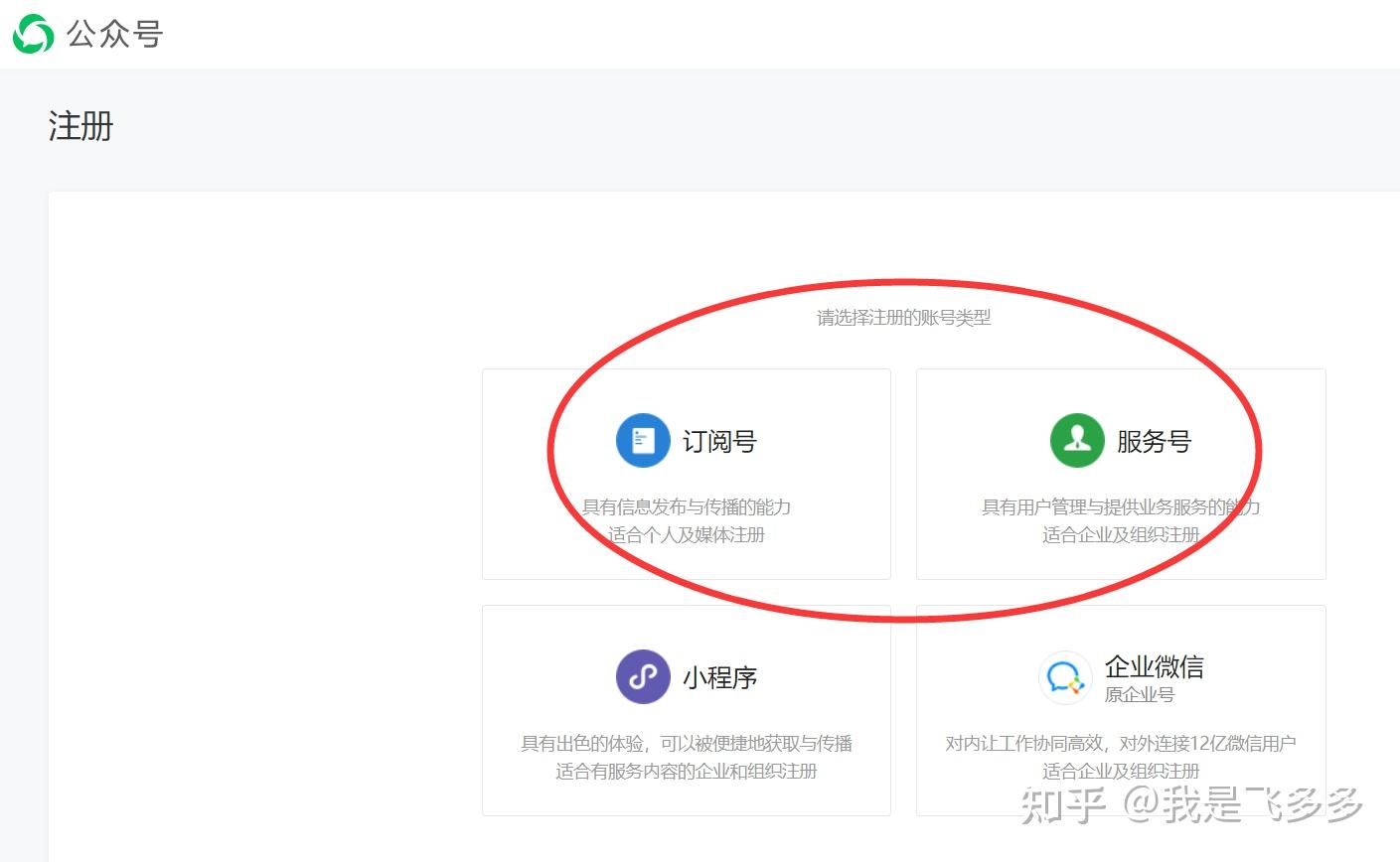
Task: Click the 企业微信 chat bubble icon
Action: click(1065, 677)
